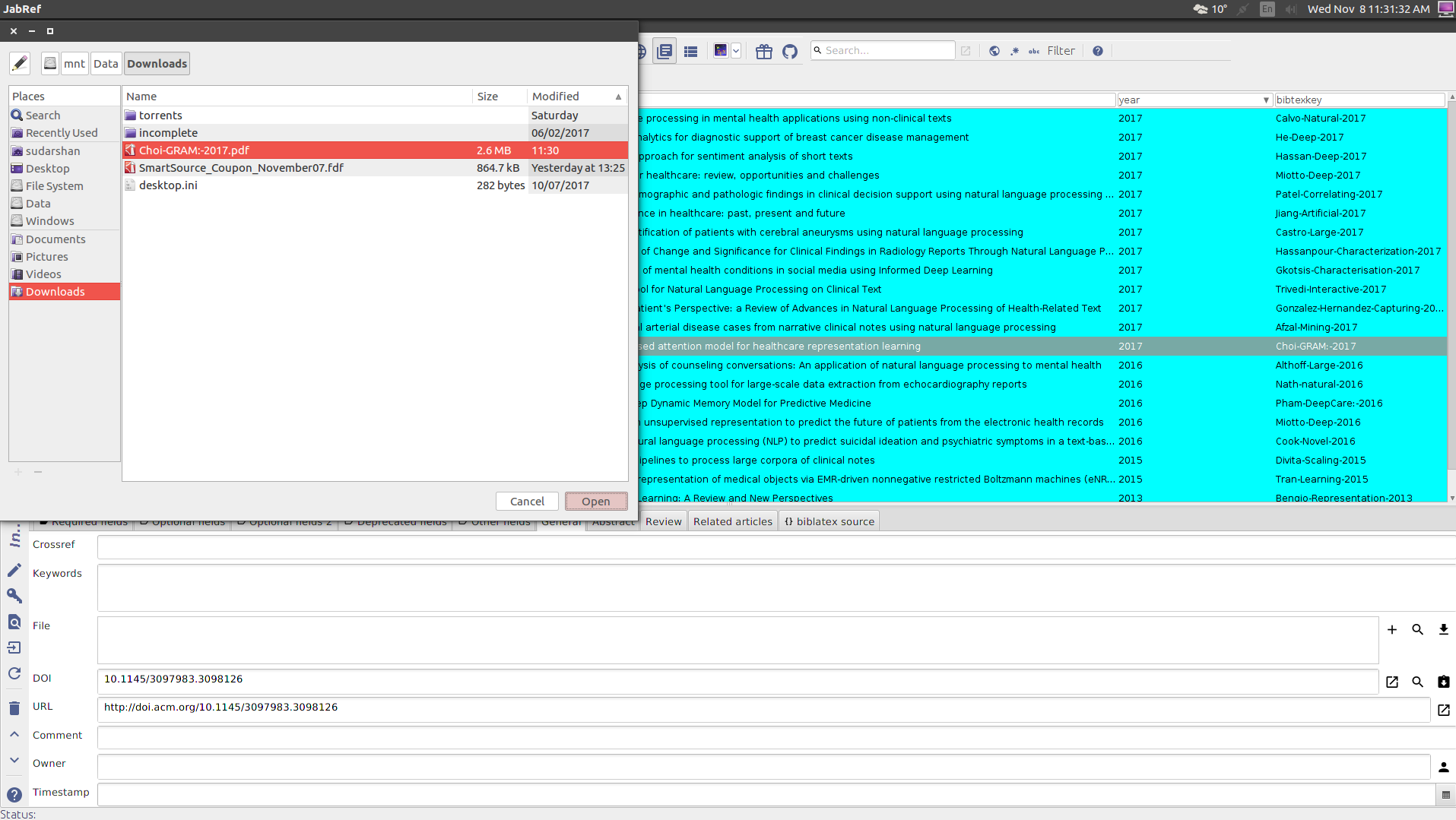Expand the citation style dropdown next to TeX icon

coord(736,50)
